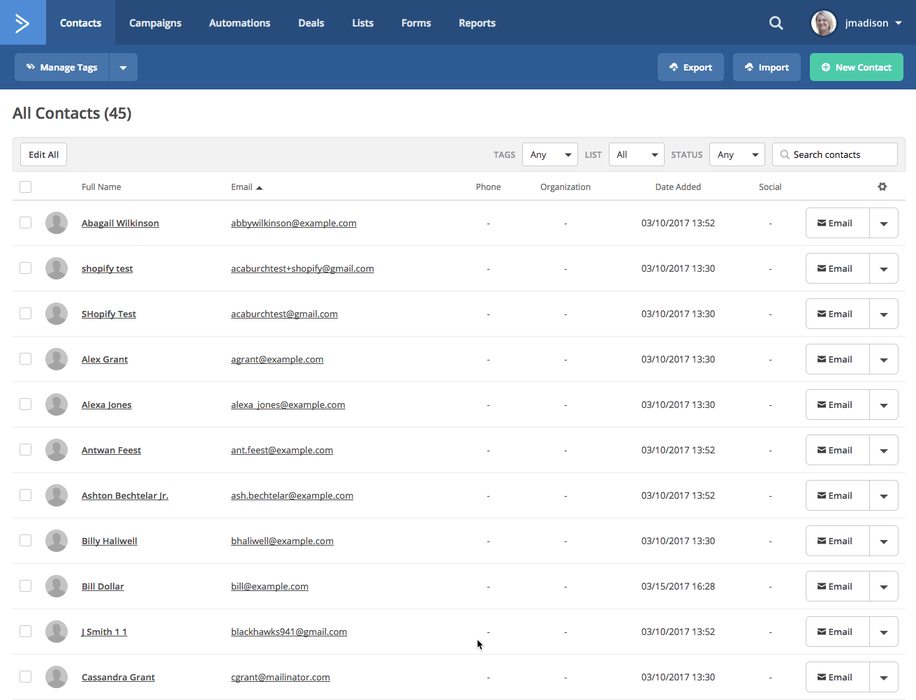Email Antwan Feest via Email button

[x=837, y=450]
